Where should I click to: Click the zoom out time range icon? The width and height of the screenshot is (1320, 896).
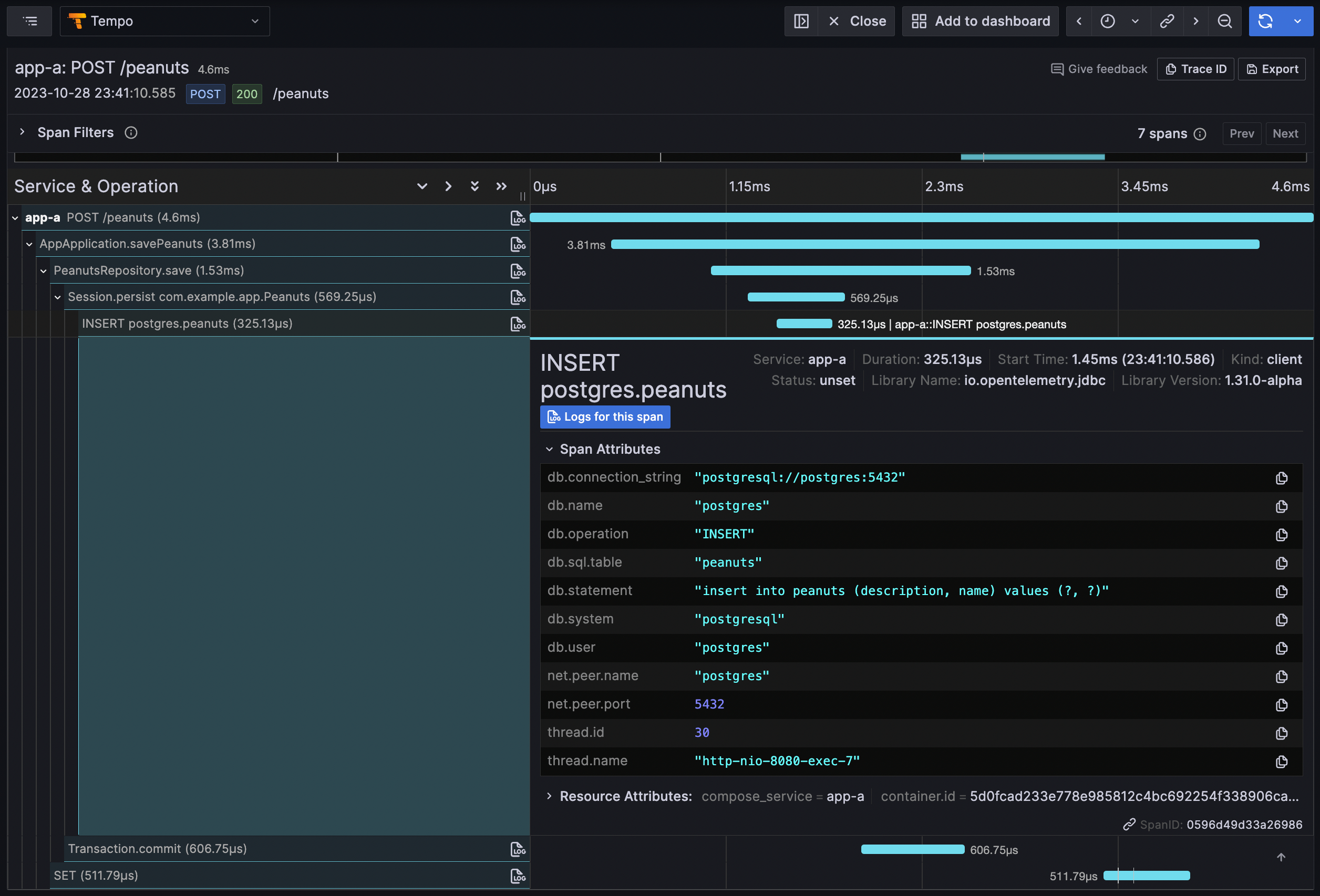click(x=1224, y=22)
